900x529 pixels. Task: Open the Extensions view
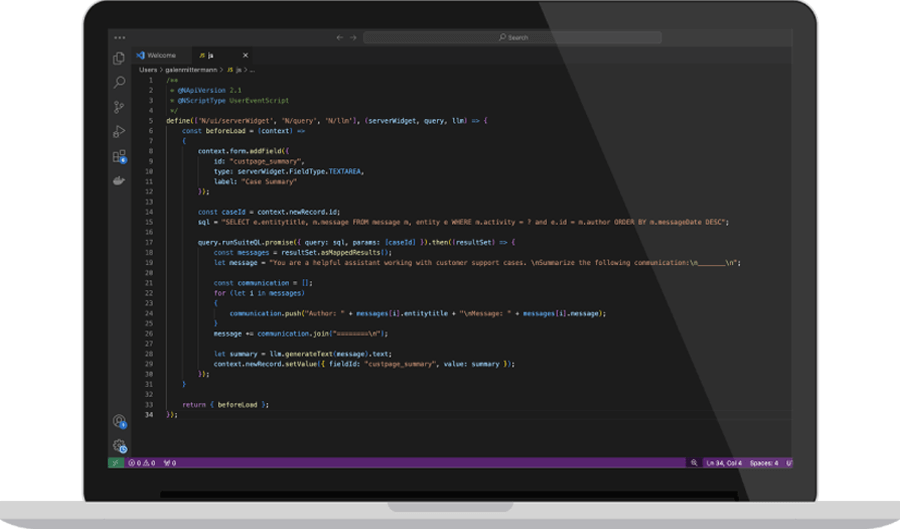[x=119, y=156]
